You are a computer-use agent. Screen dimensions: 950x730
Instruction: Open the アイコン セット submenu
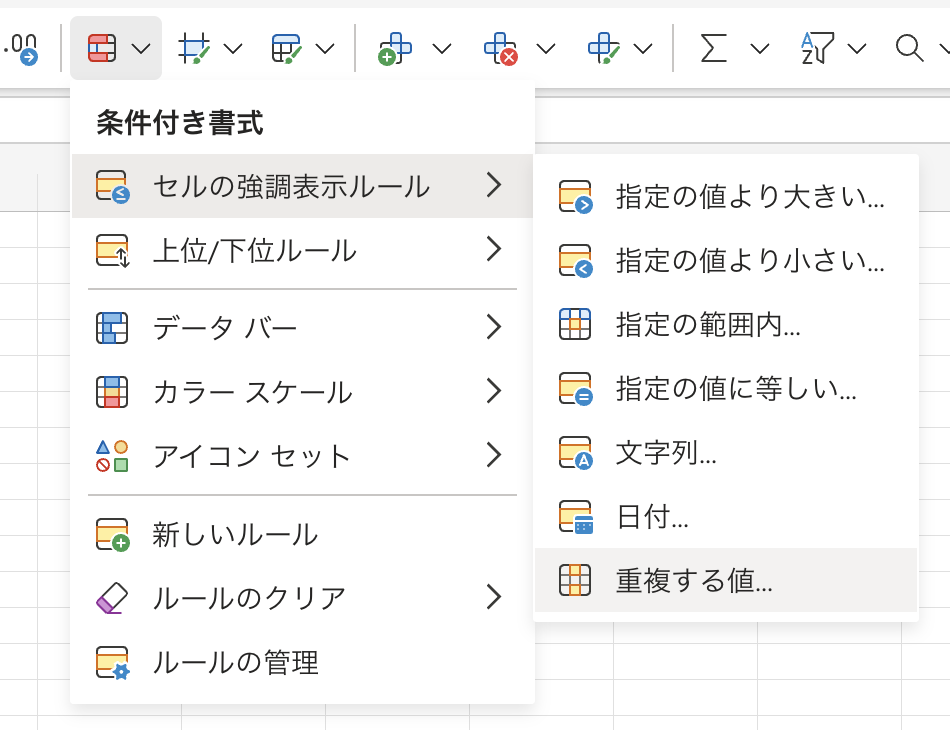coord(302,456)
